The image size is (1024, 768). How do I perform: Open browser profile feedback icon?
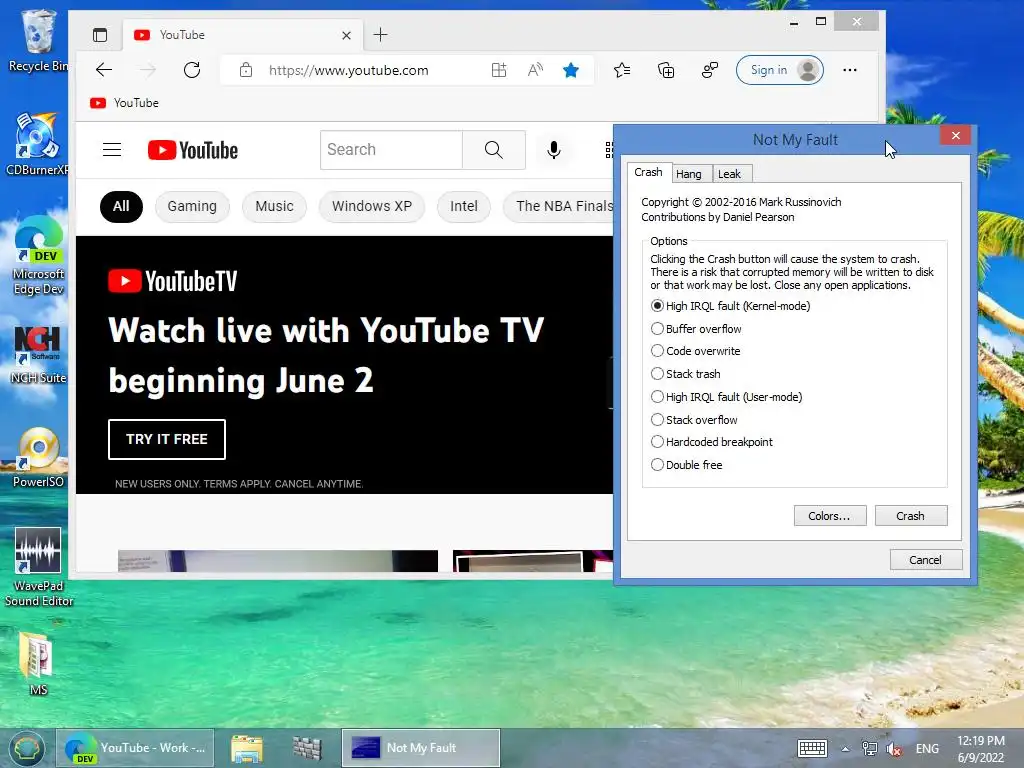tap(709, 70)
